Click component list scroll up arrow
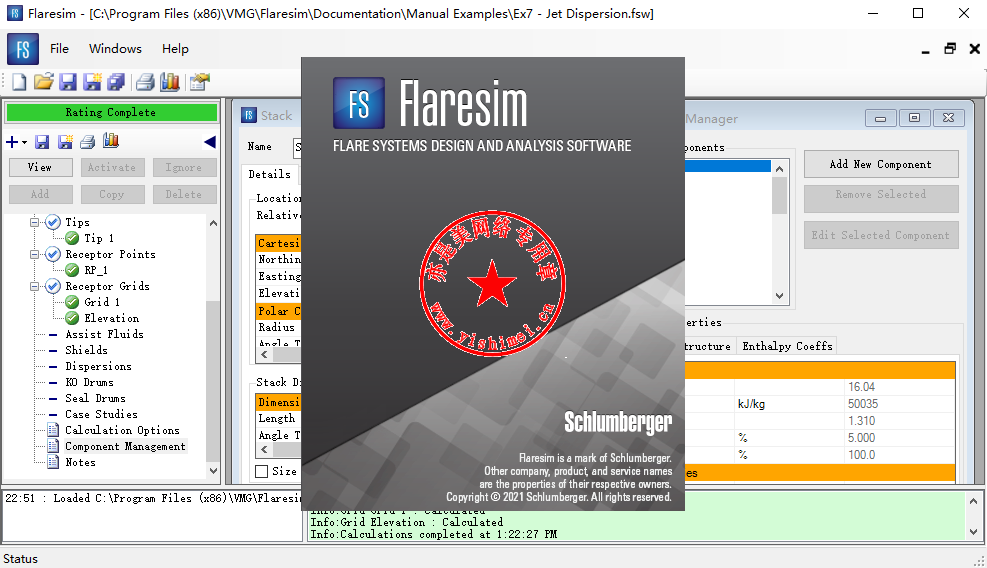 pos(779,169)
